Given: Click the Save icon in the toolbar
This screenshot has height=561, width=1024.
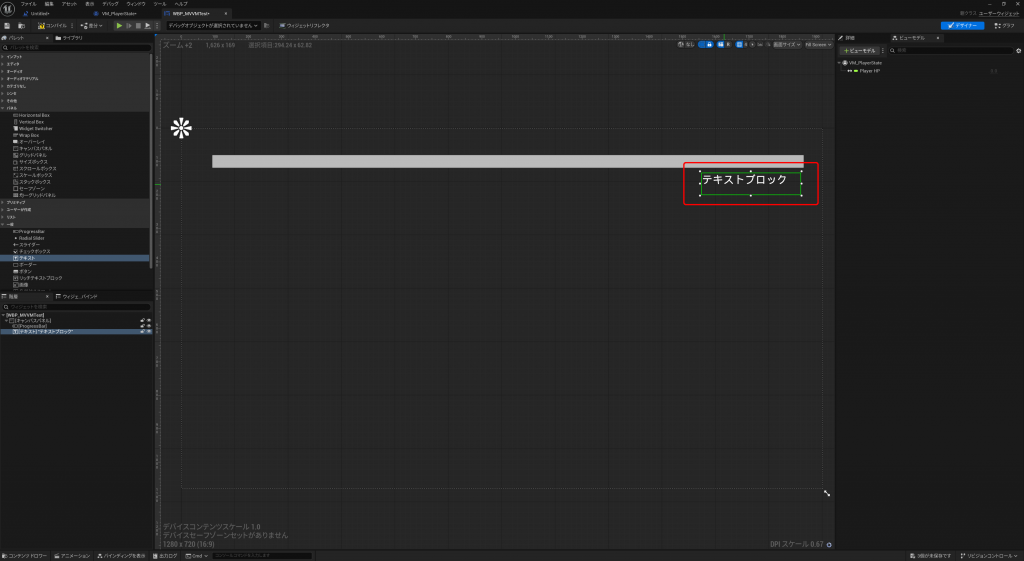Looking at the screenshot, I should (x=8, y=25).
